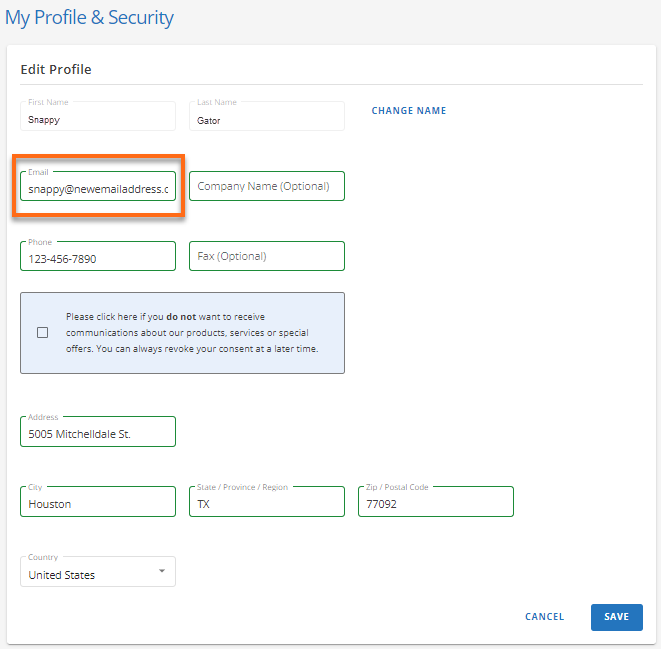Click the CANCEL button
This screenshot has height=649, width=661.
point(544,617)
